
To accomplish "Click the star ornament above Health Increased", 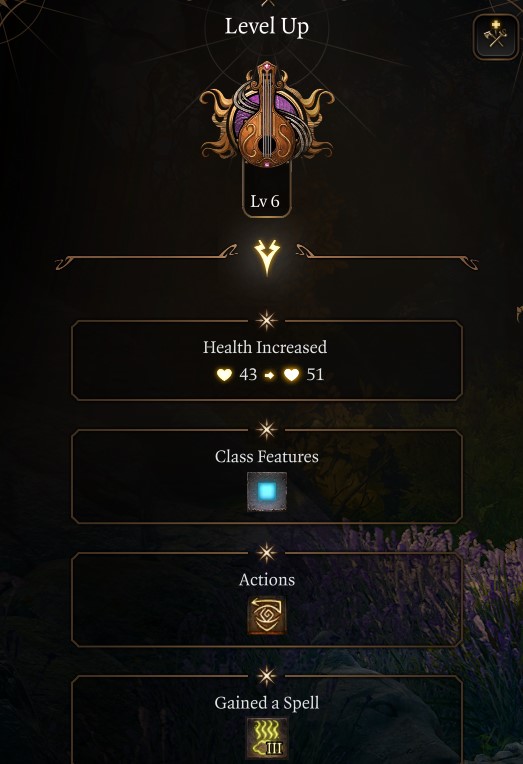I will pos(267,321).
